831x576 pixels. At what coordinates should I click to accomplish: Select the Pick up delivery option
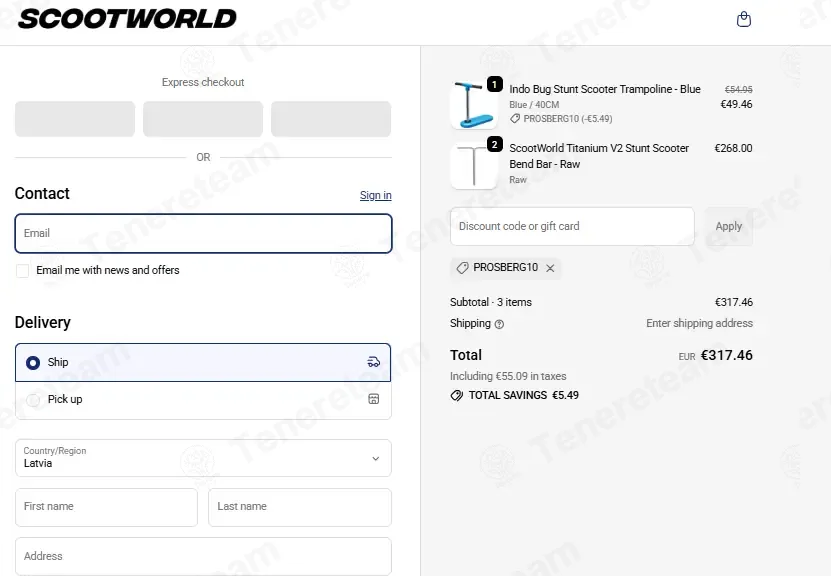pyautogui.click(x=204, y=400)
